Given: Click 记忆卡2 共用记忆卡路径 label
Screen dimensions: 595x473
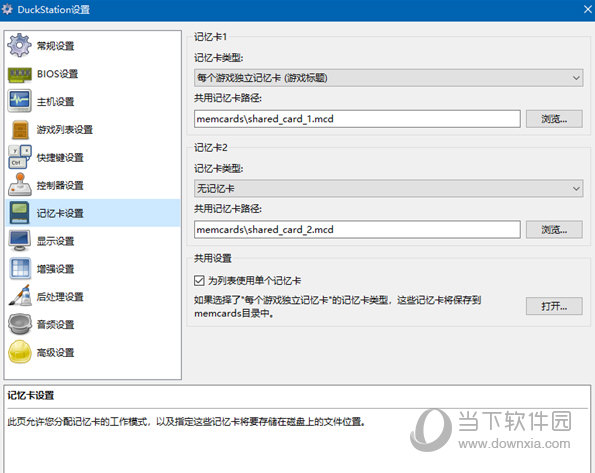Looking at the screenshot, I should pyautogui.click(x=228, y=208).
